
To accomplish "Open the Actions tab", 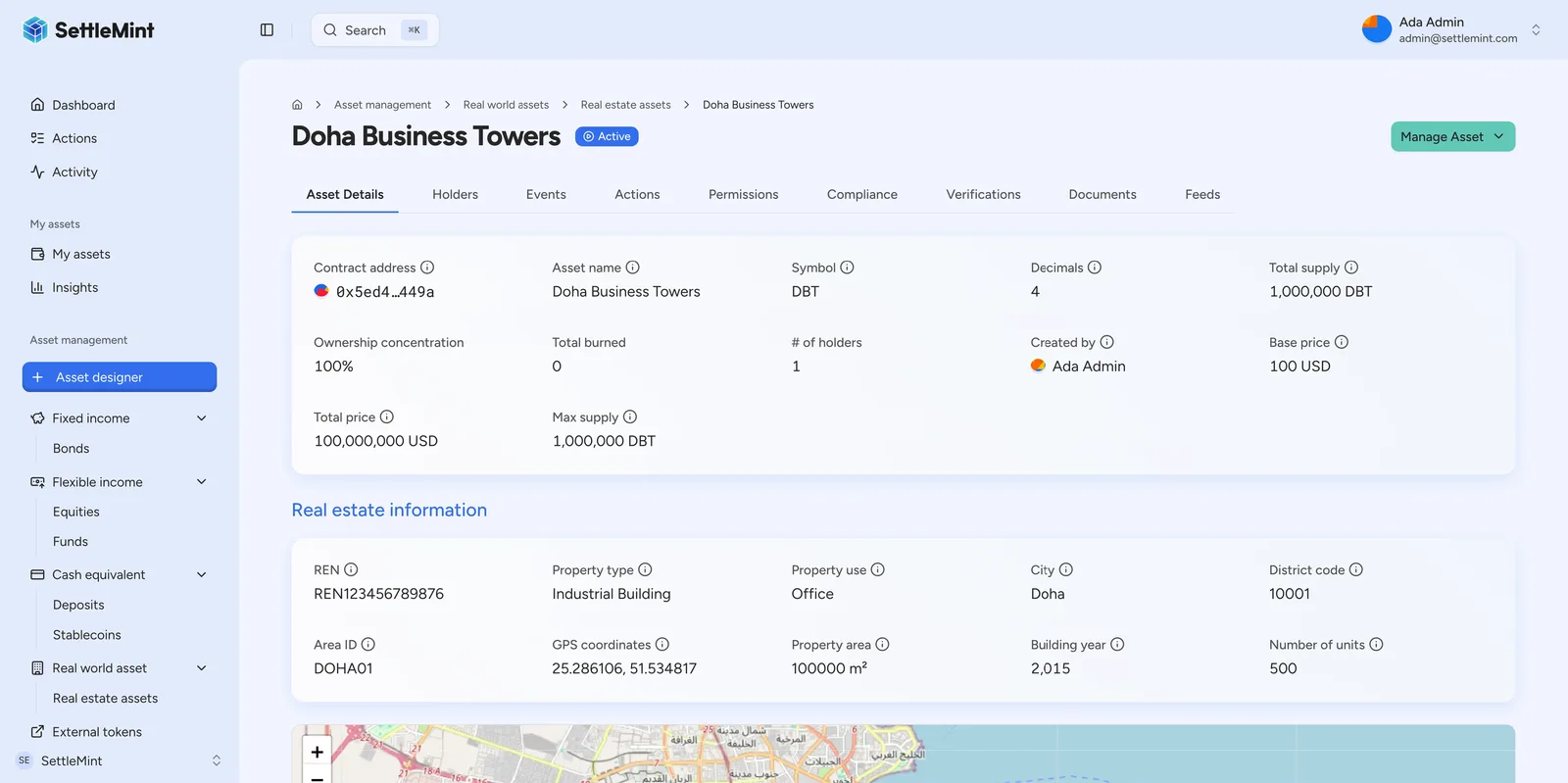I will [x=637, y=194].
